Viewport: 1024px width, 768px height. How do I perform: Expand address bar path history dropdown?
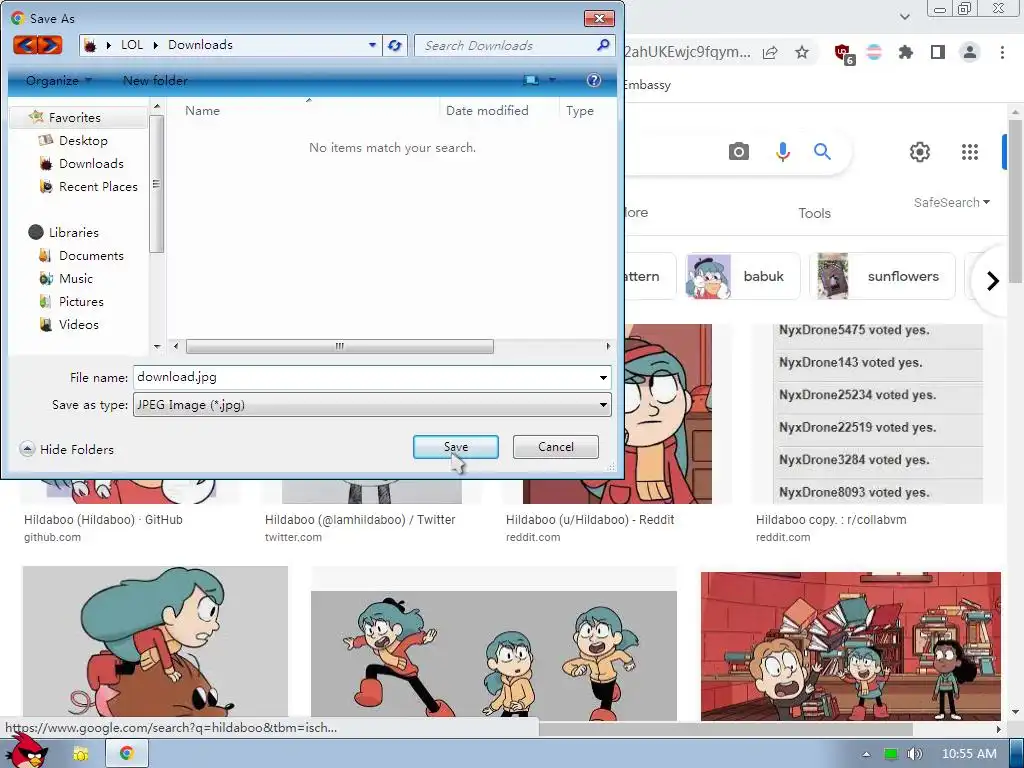click(x=372, y=45)
